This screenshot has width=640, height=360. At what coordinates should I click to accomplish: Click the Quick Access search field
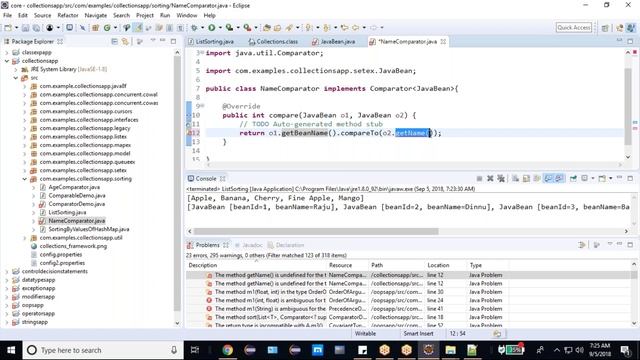coord(574,28)
